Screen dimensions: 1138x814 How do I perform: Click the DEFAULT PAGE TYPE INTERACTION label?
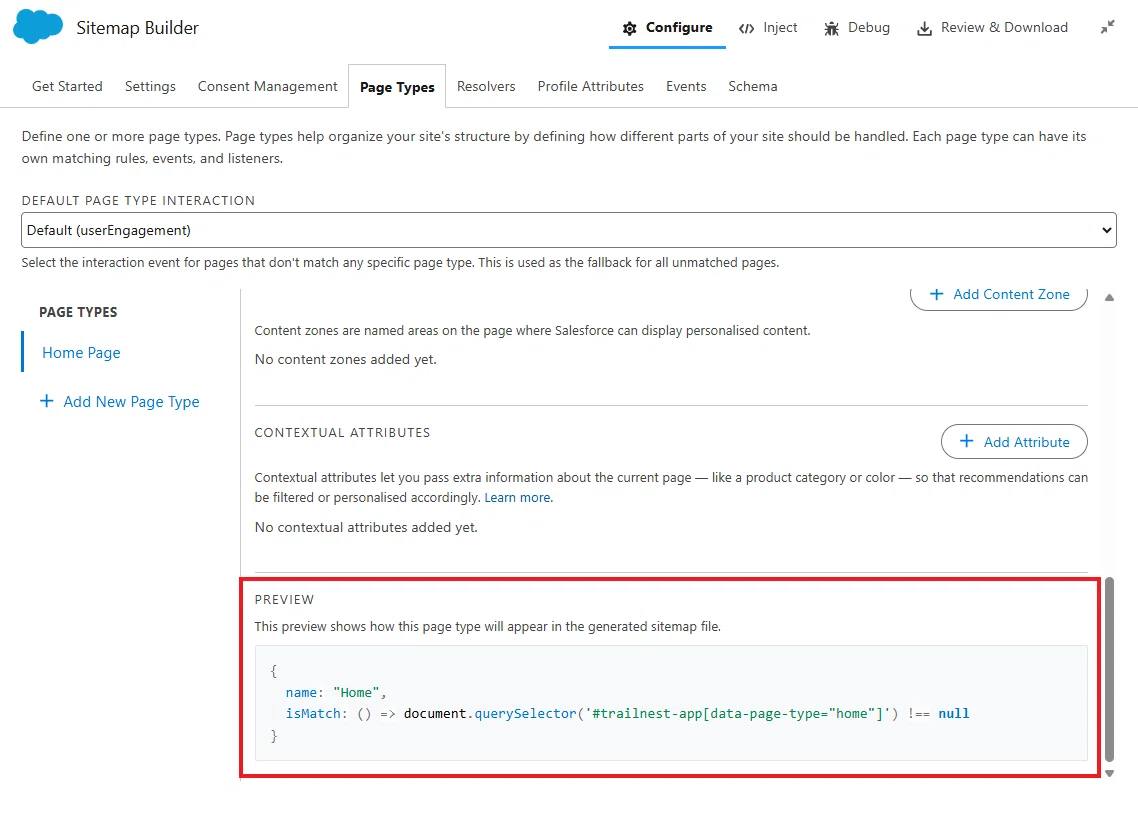click(139, 201)
